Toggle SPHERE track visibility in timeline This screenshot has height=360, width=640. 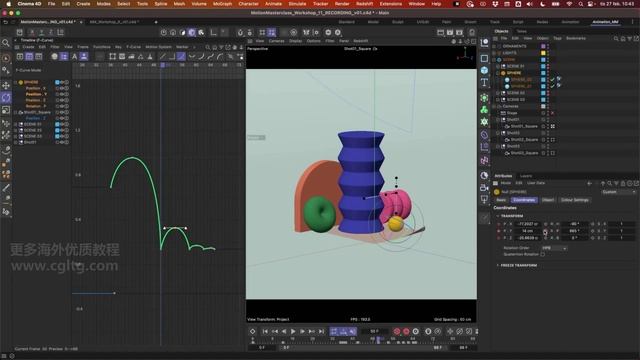(62, 82)
